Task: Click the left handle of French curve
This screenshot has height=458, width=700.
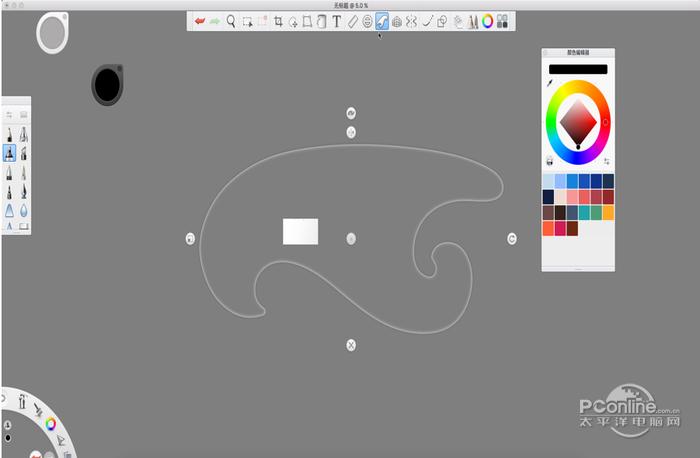Action: pos(190,238)
